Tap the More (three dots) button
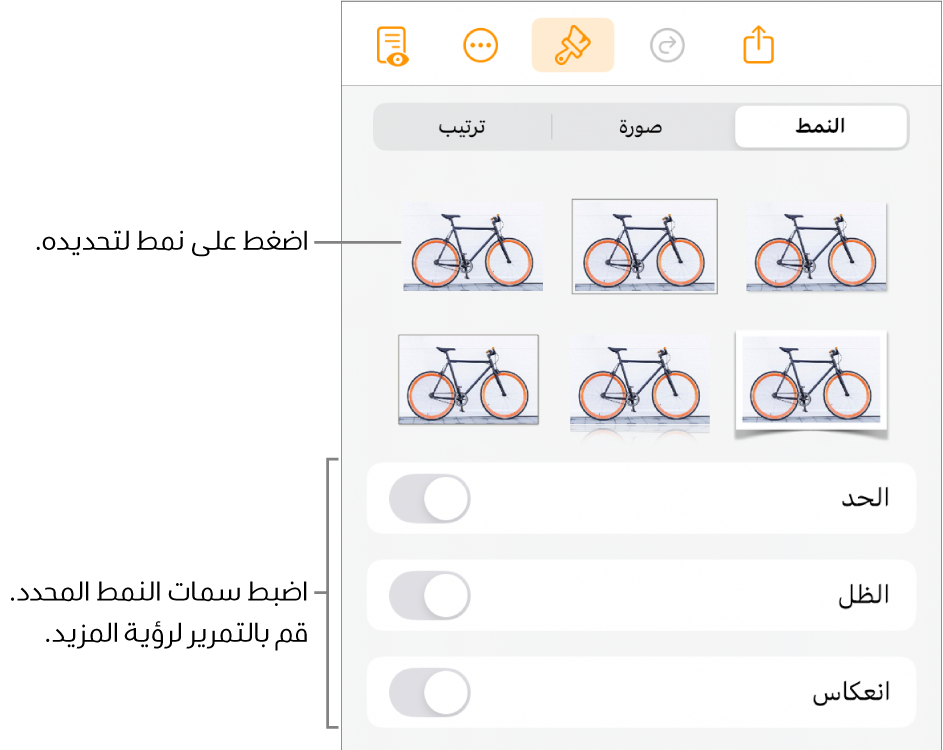 click(x=481, y=46)
